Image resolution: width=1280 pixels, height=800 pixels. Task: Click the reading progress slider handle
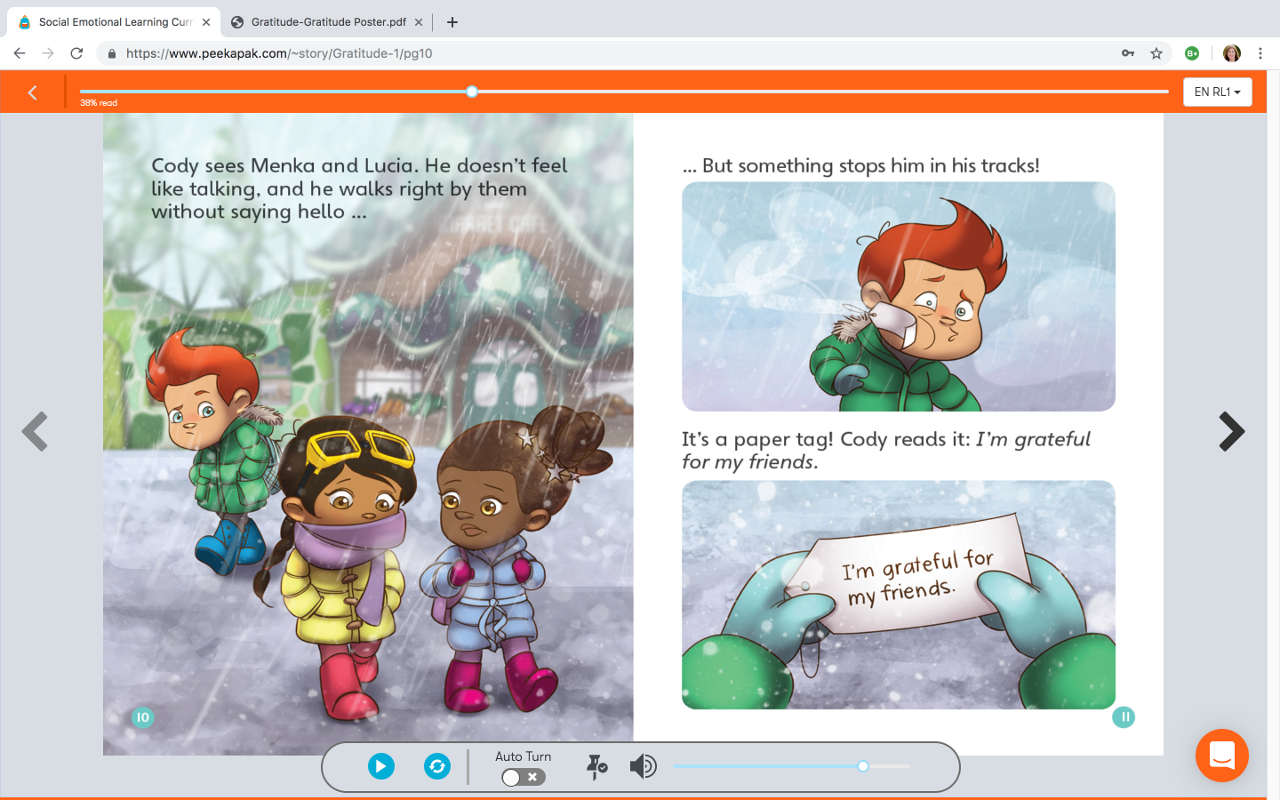(472, 91)
